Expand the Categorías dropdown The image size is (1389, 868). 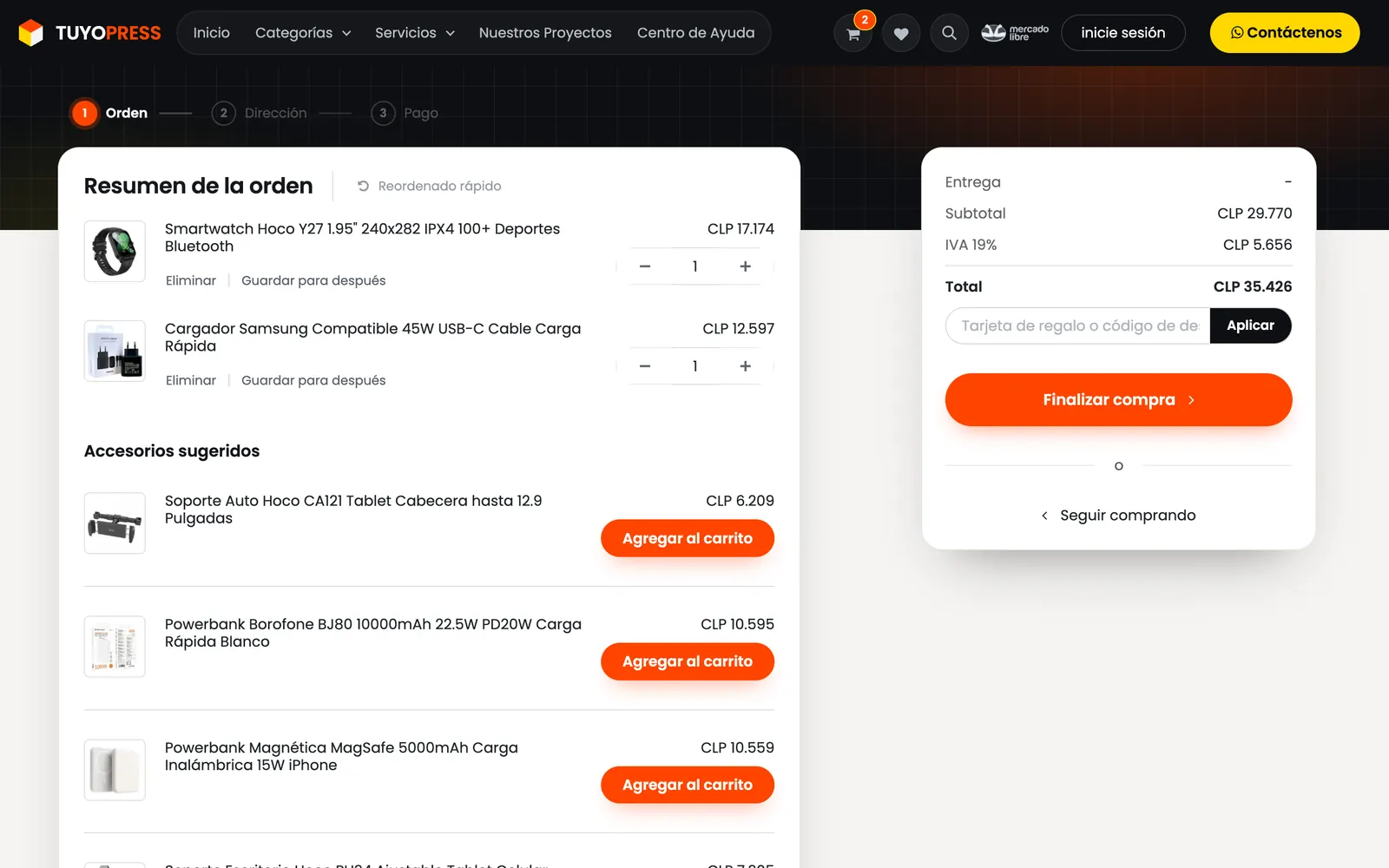click(303, 33)
